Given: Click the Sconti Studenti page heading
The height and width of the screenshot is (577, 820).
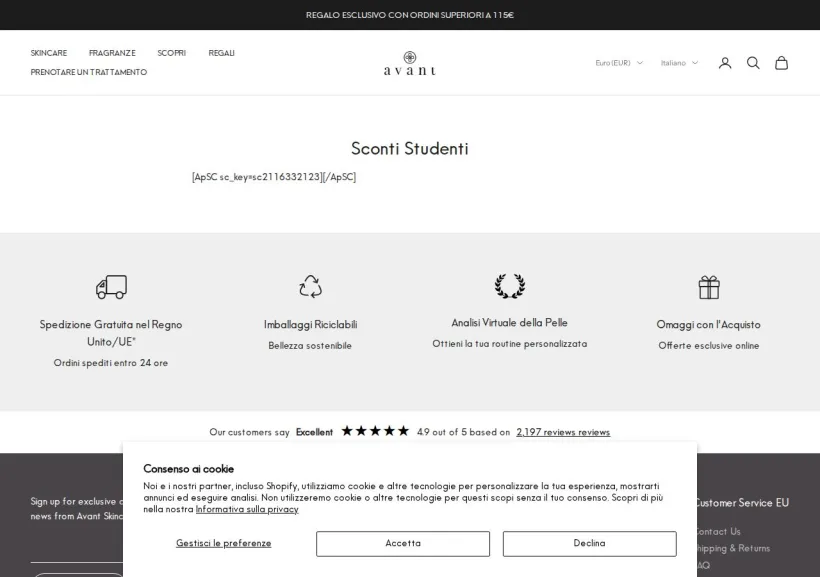Looking at the screenshot, I should [x=409, y=149].
